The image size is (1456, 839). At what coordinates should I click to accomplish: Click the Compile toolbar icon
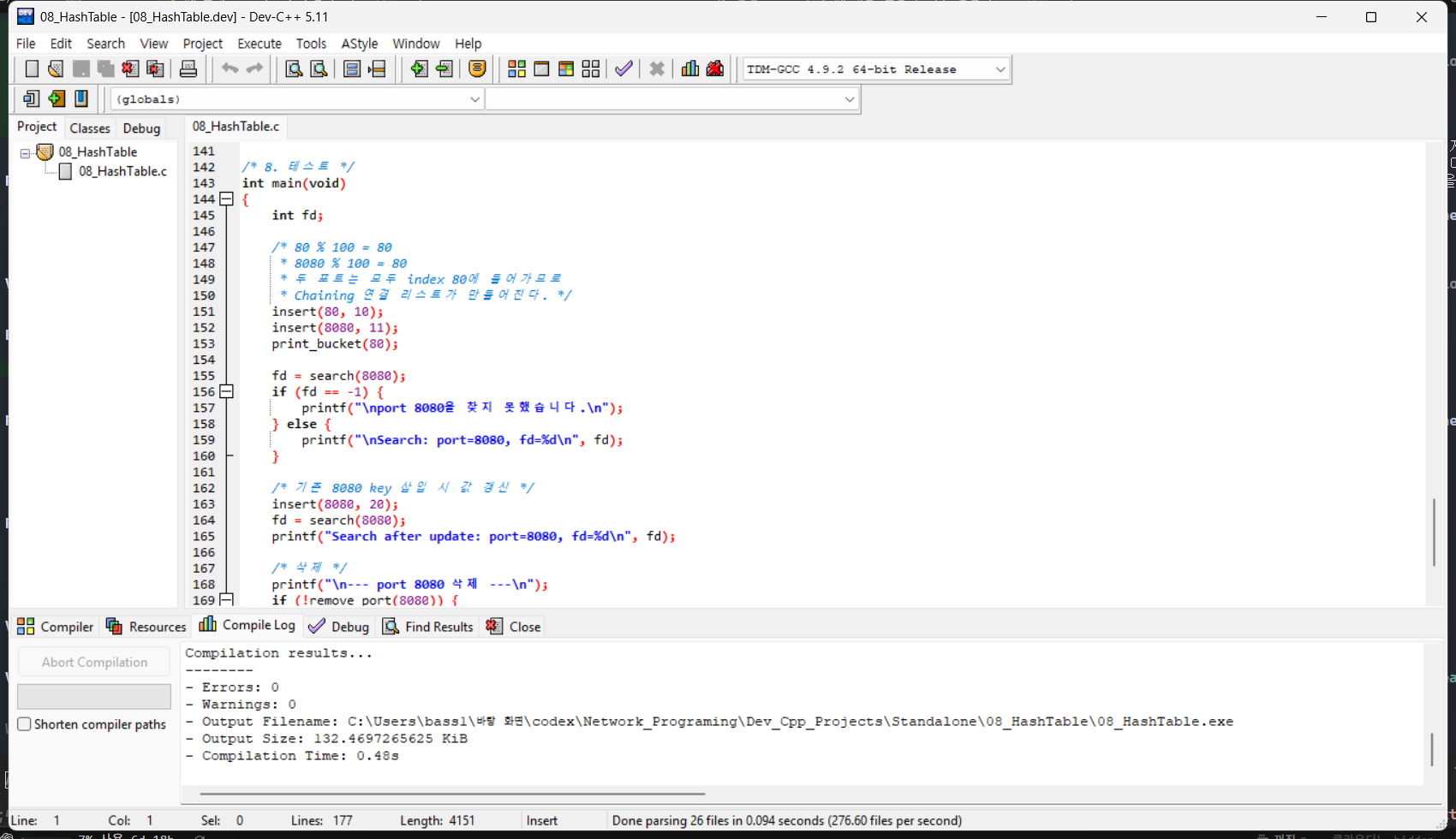pos(516,69)
